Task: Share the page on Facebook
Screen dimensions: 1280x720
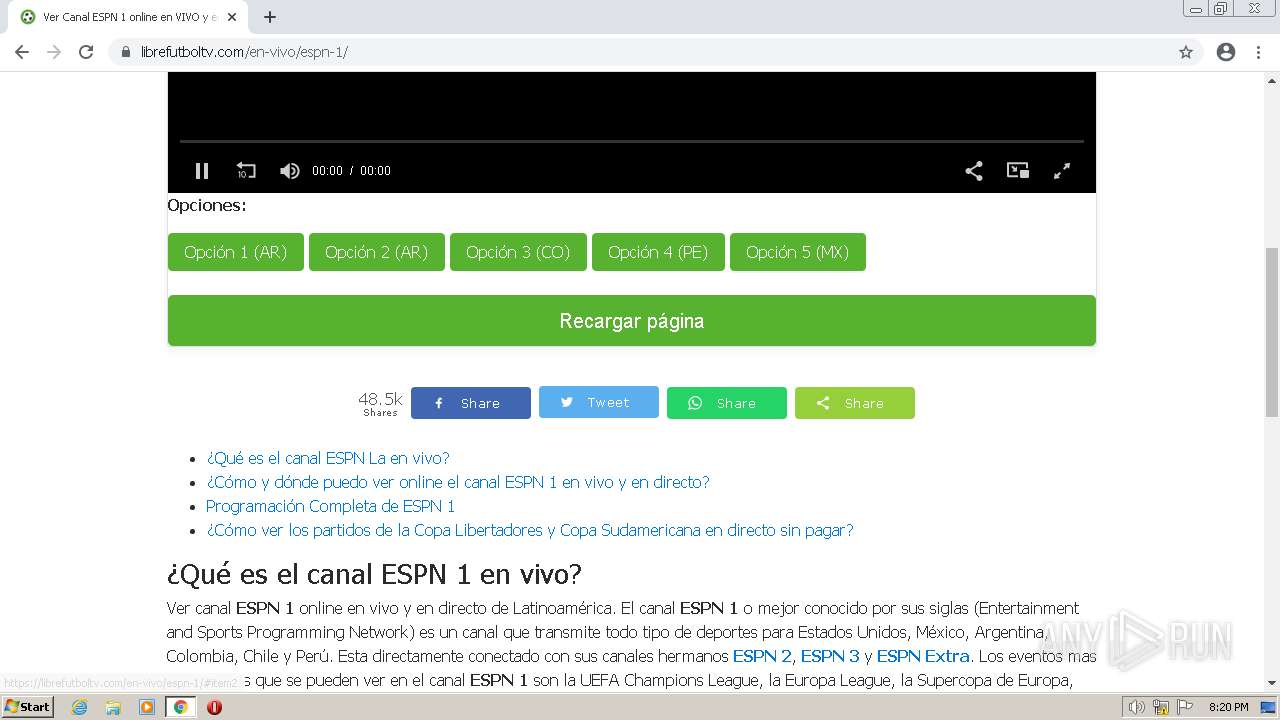Action: tap(471, 403)
